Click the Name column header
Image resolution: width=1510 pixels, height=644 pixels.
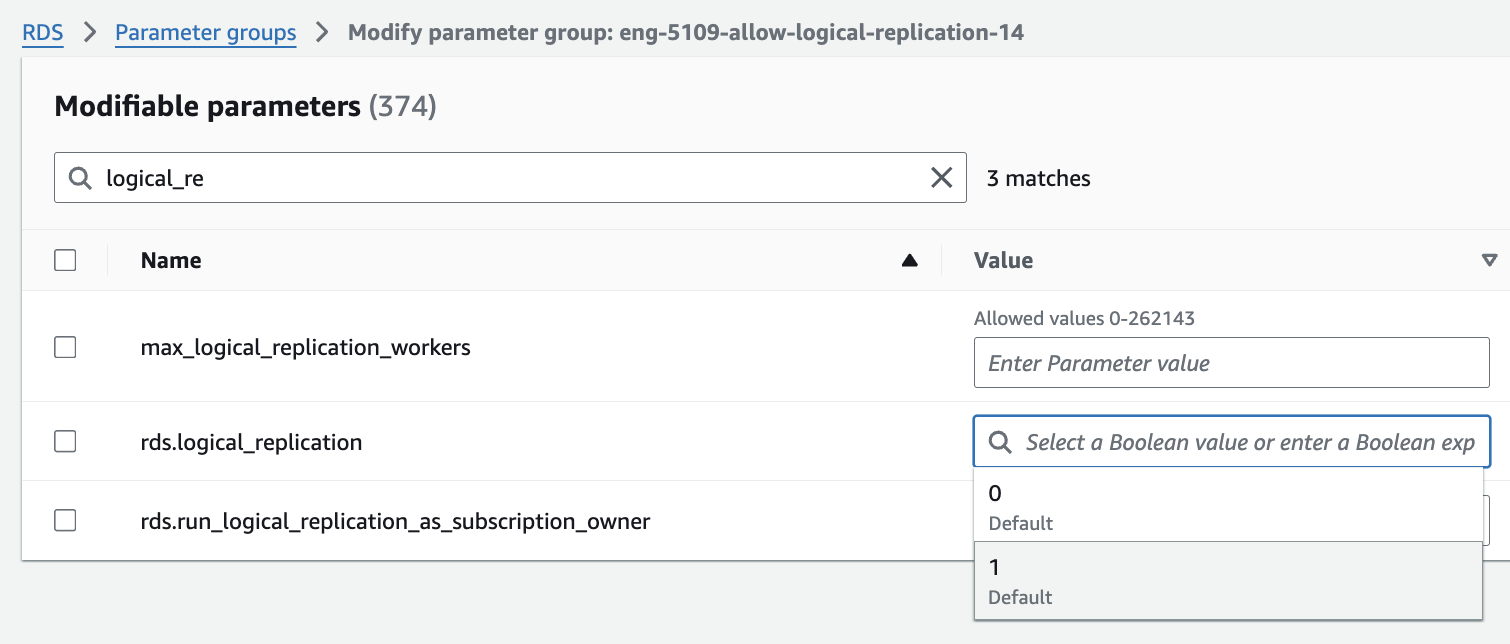pos(171,261)
